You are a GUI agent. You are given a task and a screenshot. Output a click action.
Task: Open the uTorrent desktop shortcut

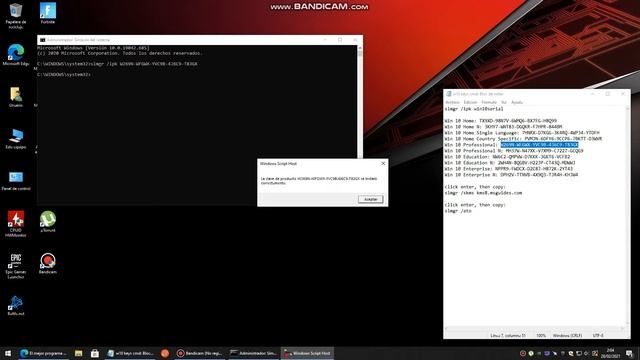coord(48,222)
